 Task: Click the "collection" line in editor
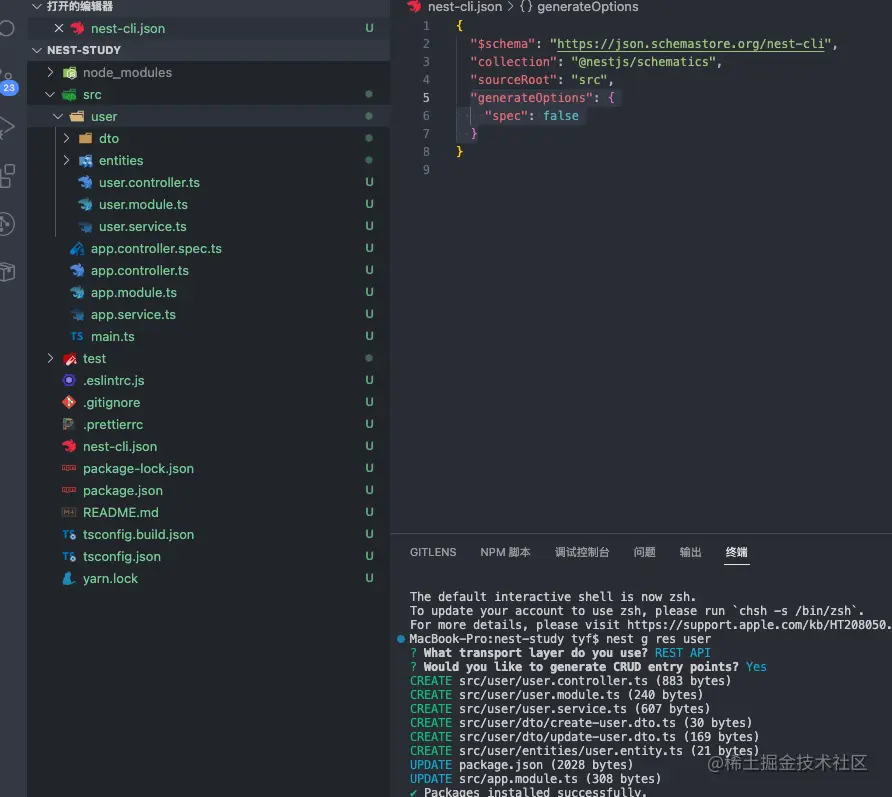[596, 61]
